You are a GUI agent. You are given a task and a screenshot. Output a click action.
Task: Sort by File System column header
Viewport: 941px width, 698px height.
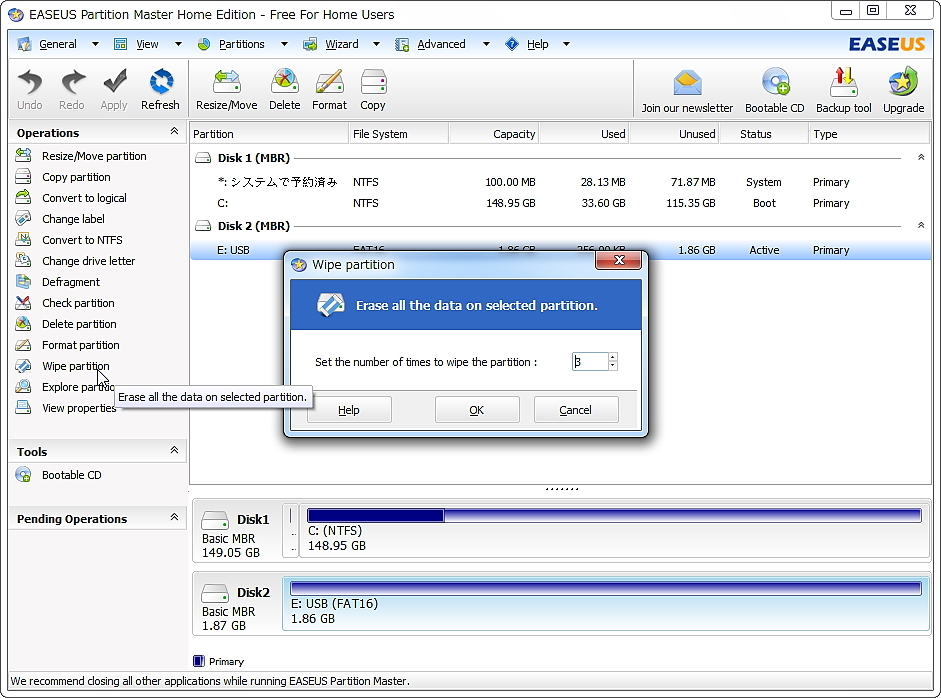click(x=398, y=134)
